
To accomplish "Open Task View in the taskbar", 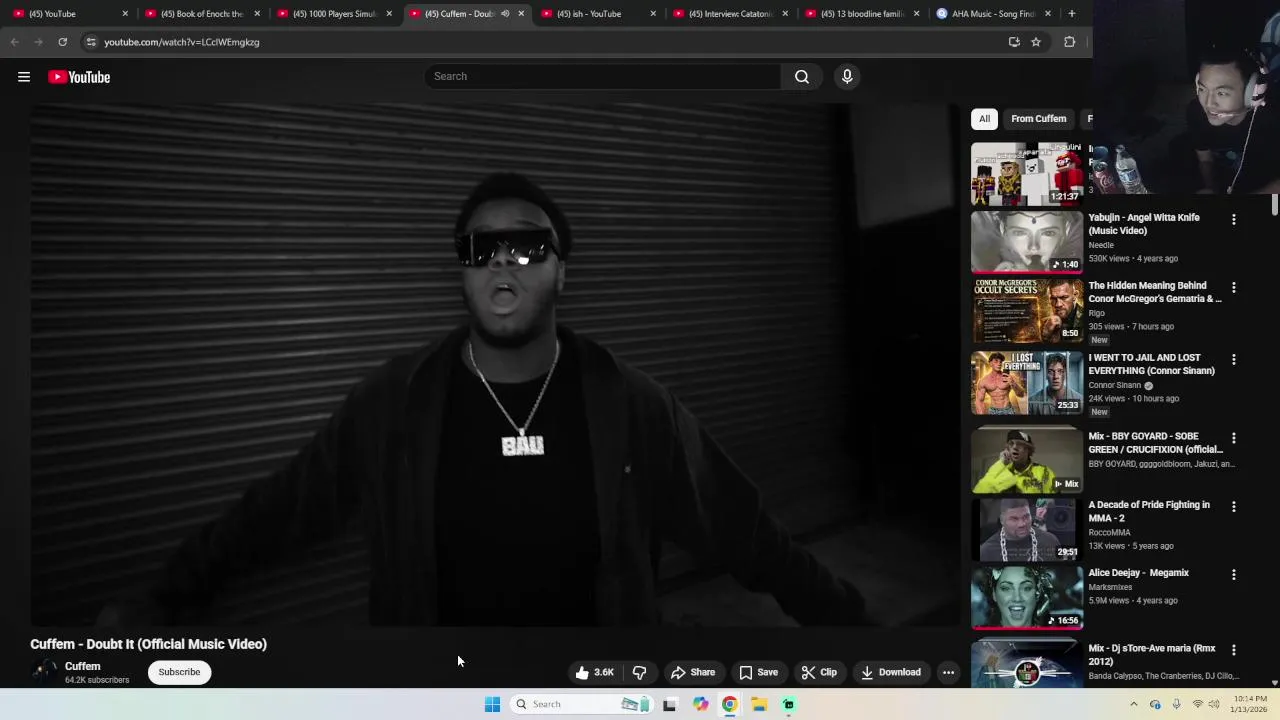I will [x=669, y=704].
